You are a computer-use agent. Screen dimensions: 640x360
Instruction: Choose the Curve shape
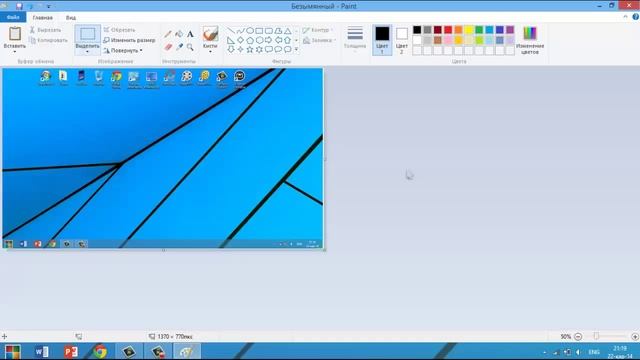[x=240, y=31]
